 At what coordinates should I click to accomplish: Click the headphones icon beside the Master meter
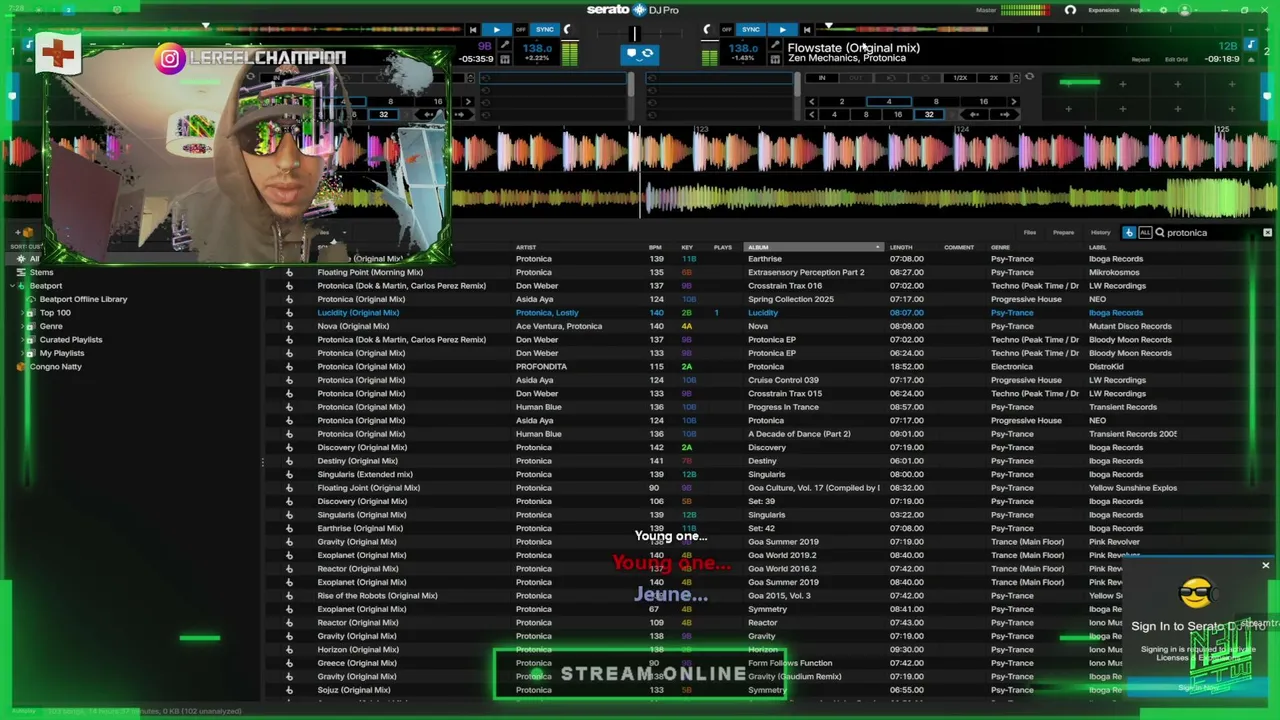point(1070,10)
